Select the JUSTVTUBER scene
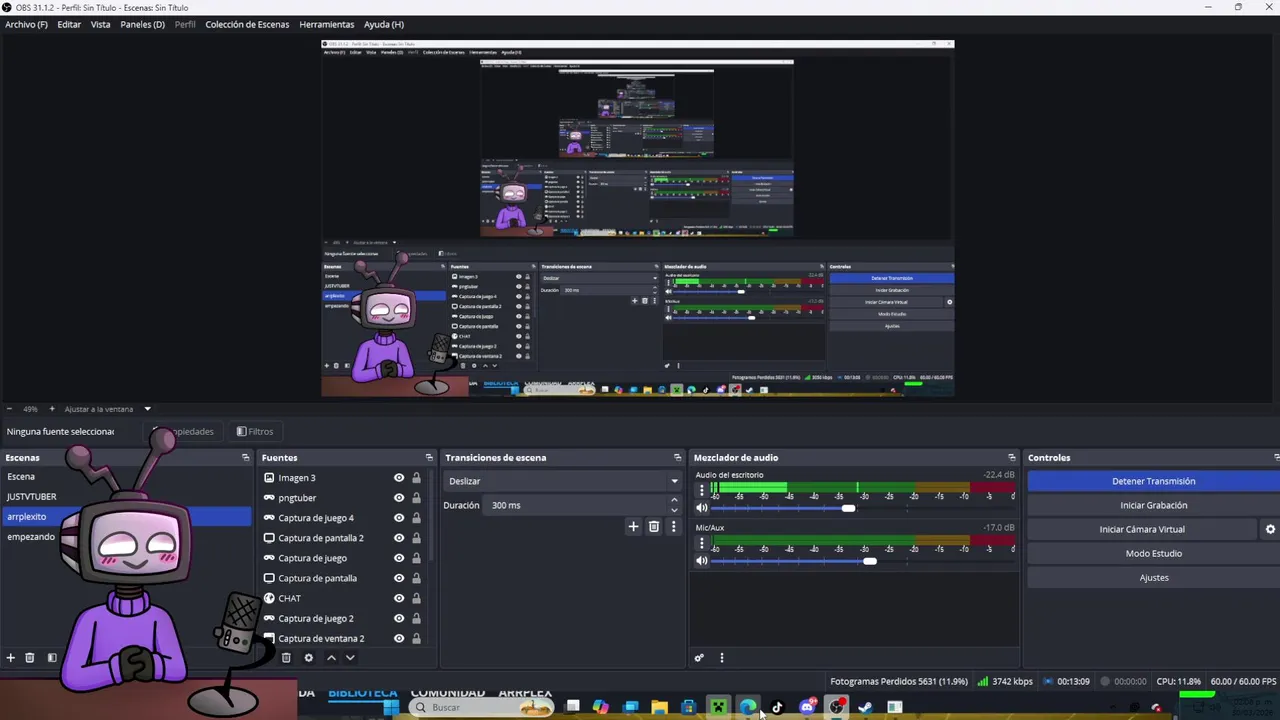Viewport: 1280px width, 720px height. tap(31, 497)
